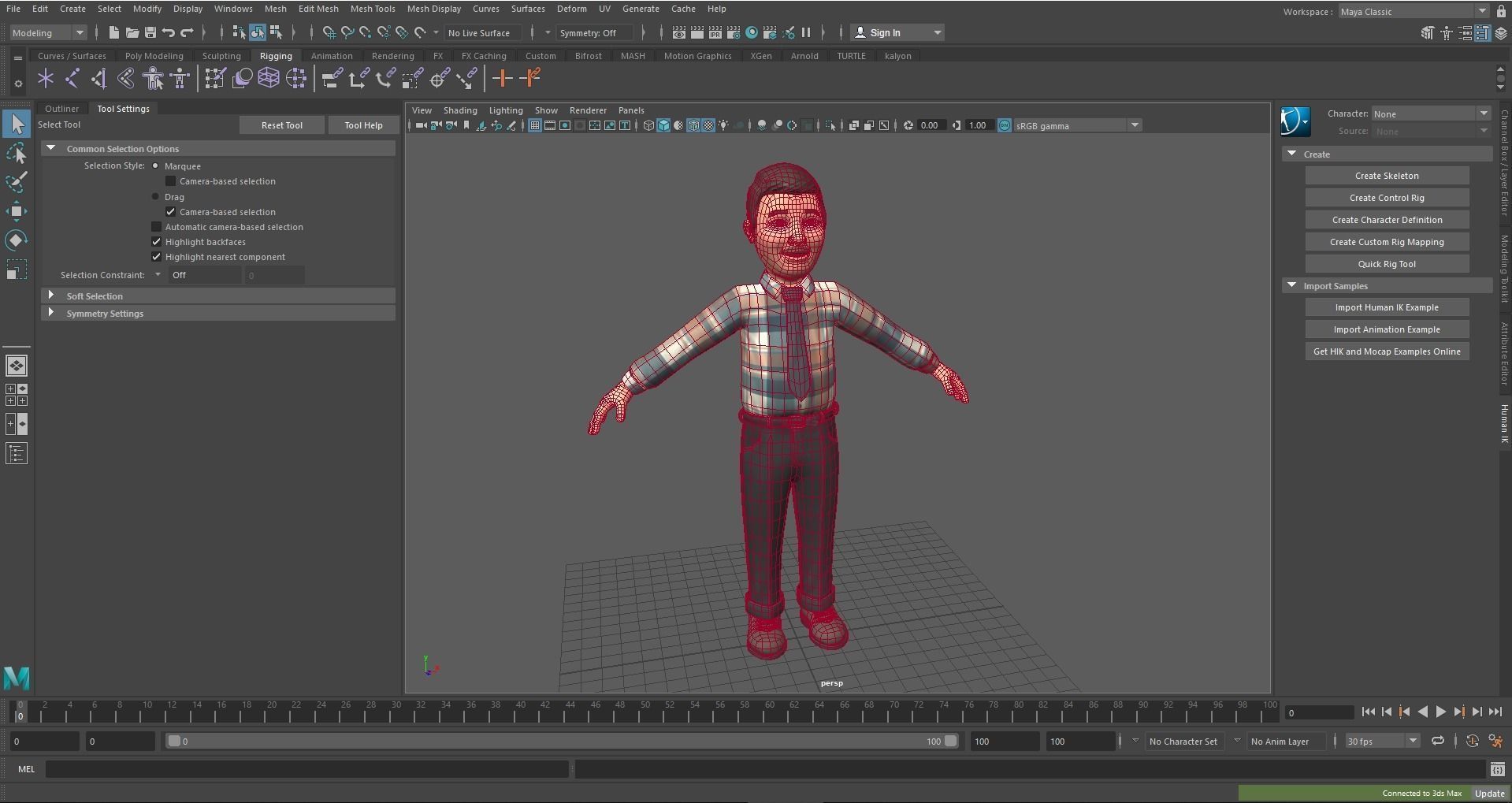This screenshot has width=1512, height=803.
Task: Click the Redo arrow icon
Action: [x=187, y=32]
